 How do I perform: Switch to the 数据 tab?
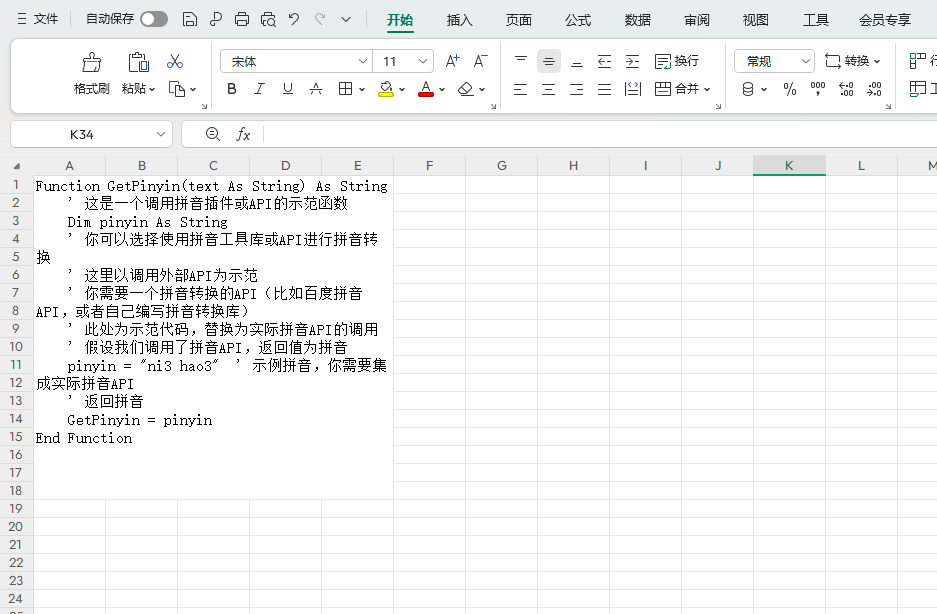point(637,20)
